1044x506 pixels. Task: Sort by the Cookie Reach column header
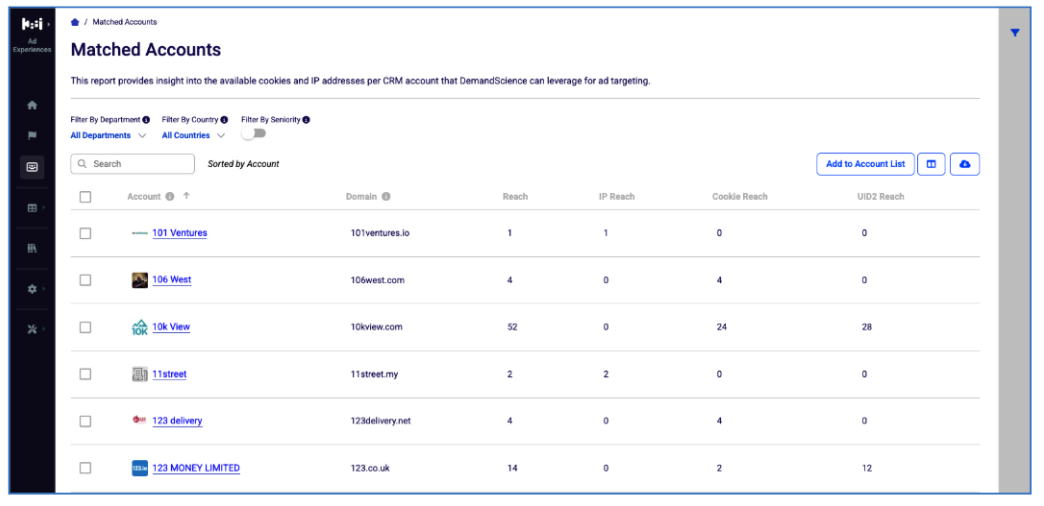(x=740, y=196)
